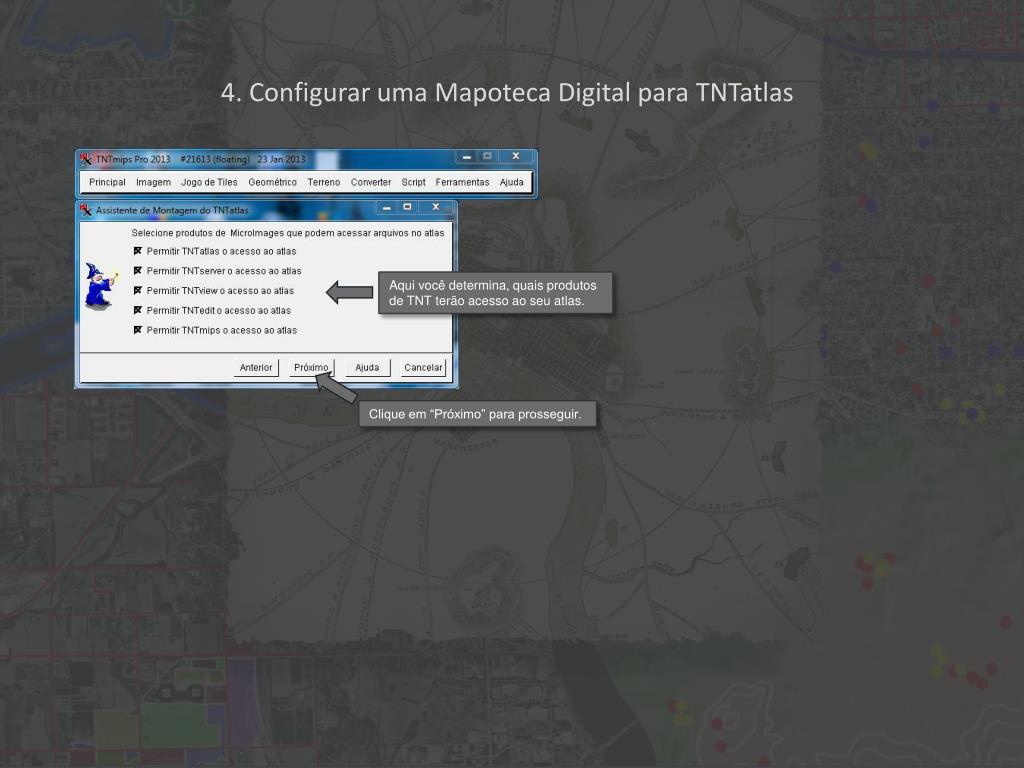The image size is (1024, 768).
Task: Click the Anterior button
Action: [256, 368]
